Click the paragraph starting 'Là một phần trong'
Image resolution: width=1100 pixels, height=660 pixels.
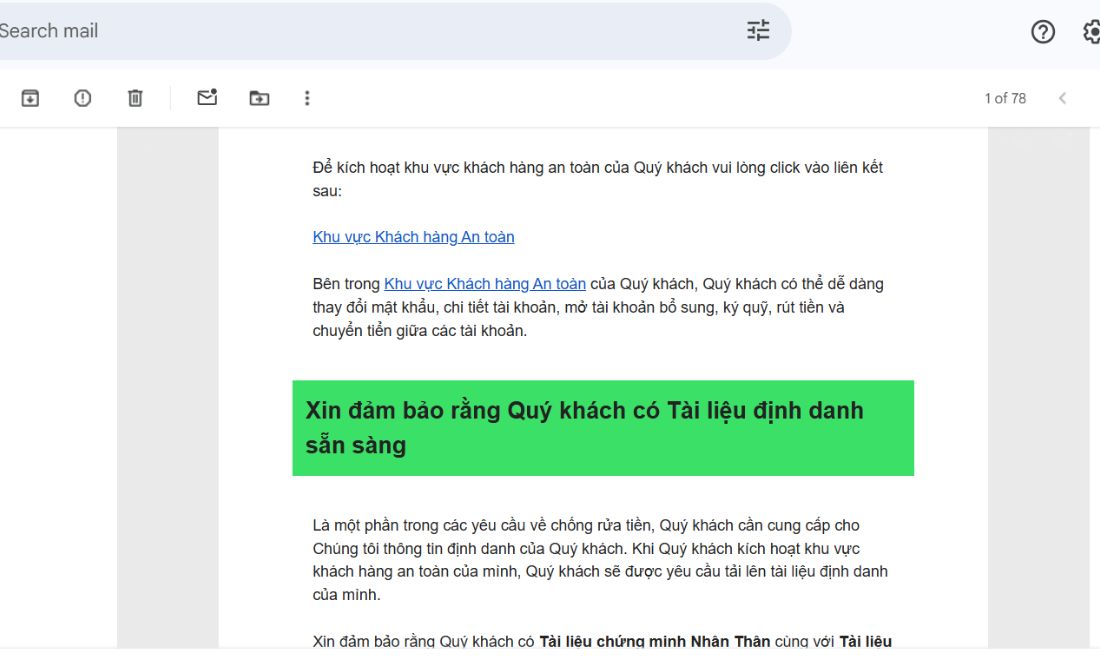coord(601,560)
